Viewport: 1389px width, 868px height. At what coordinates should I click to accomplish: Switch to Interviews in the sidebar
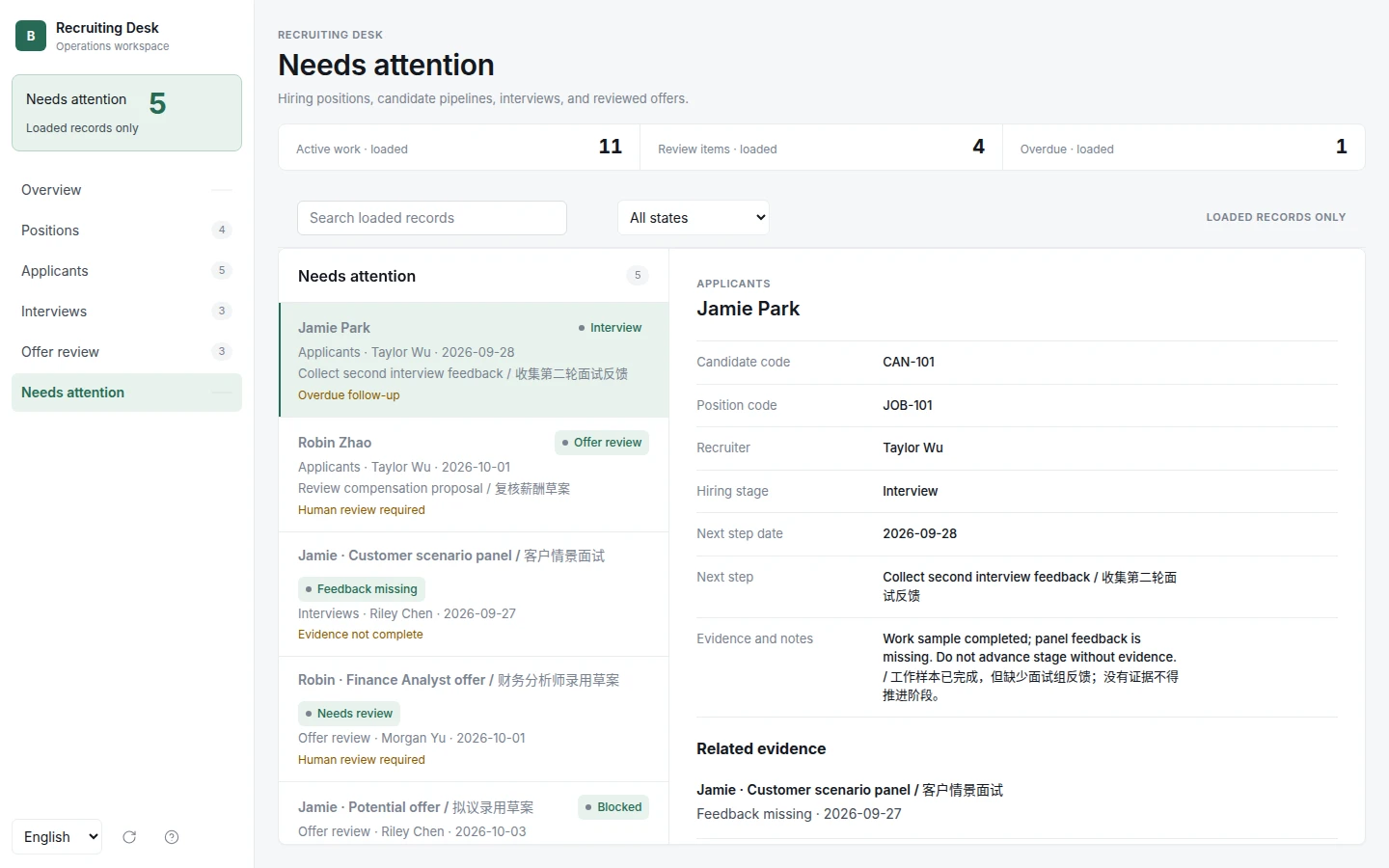[x=126, y=312]
